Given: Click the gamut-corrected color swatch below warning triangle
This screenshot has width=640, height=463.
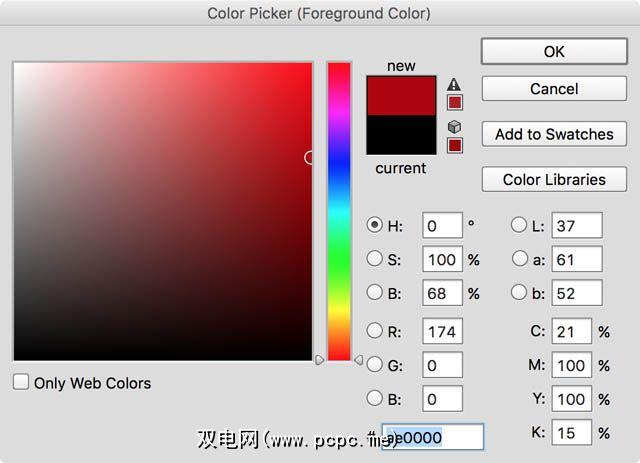Looking at the screenshot, I should [x=454, y=102].
